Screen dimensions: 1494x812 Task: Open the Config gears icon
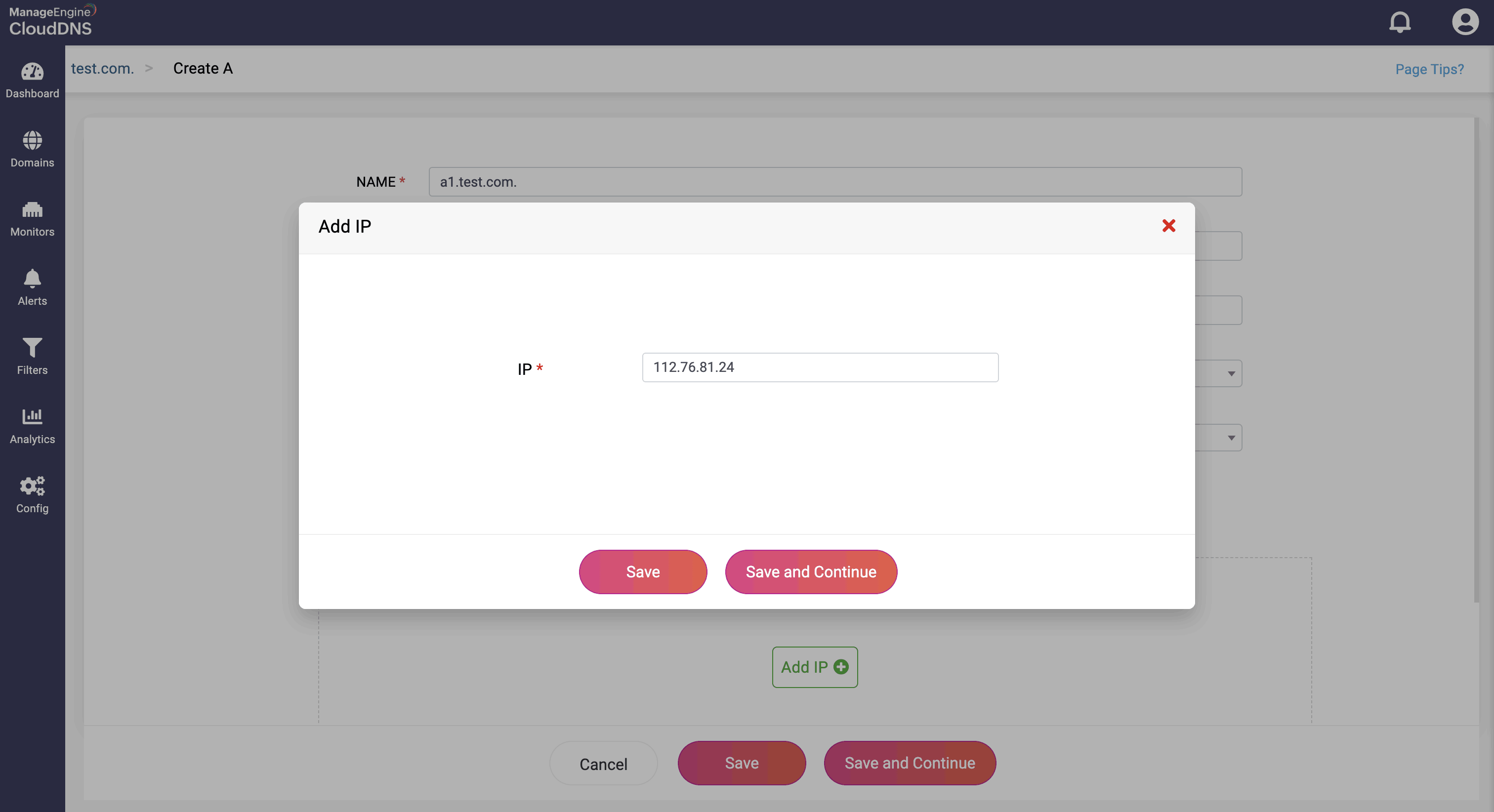(x=32, y=486)
